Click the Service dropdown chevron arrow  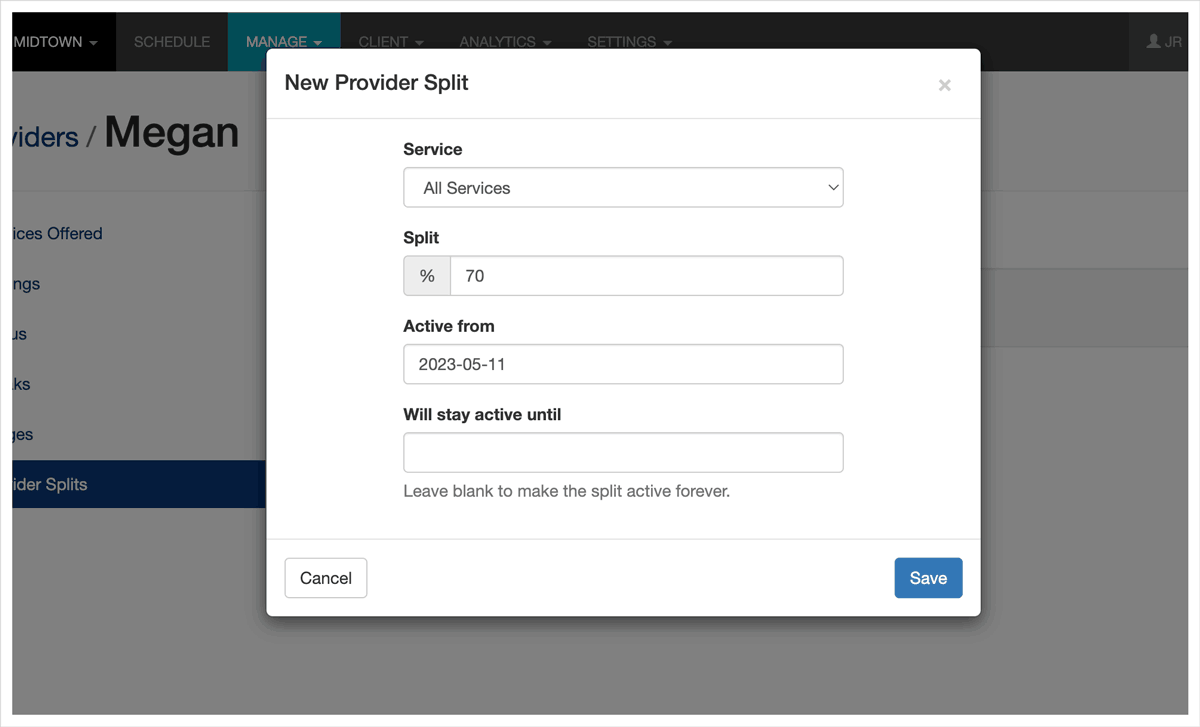(833, 188)
